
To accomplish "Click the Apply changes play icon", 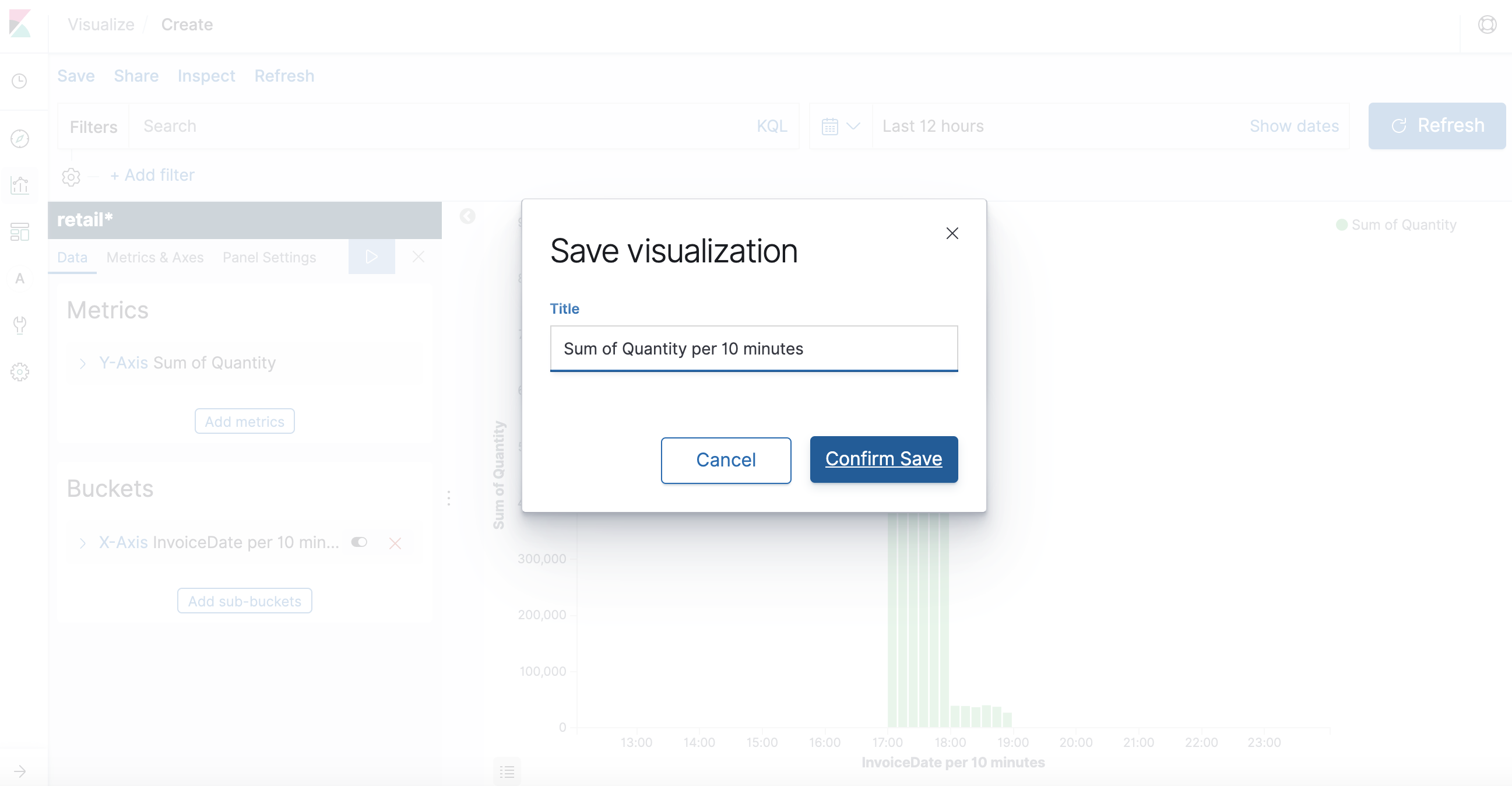I will pos(371,257).
